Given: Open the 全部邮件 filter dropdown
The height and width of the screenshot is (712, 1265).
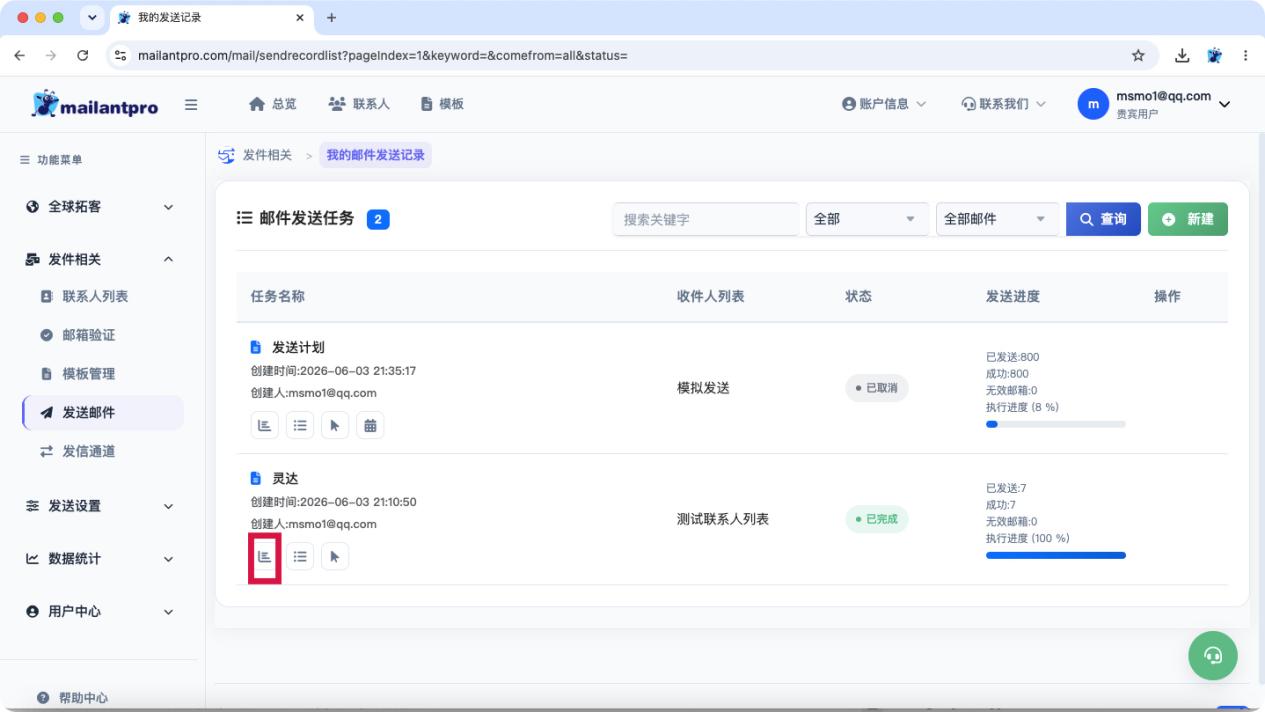Looking at the screenshot, I should click(x=997, y=219).
